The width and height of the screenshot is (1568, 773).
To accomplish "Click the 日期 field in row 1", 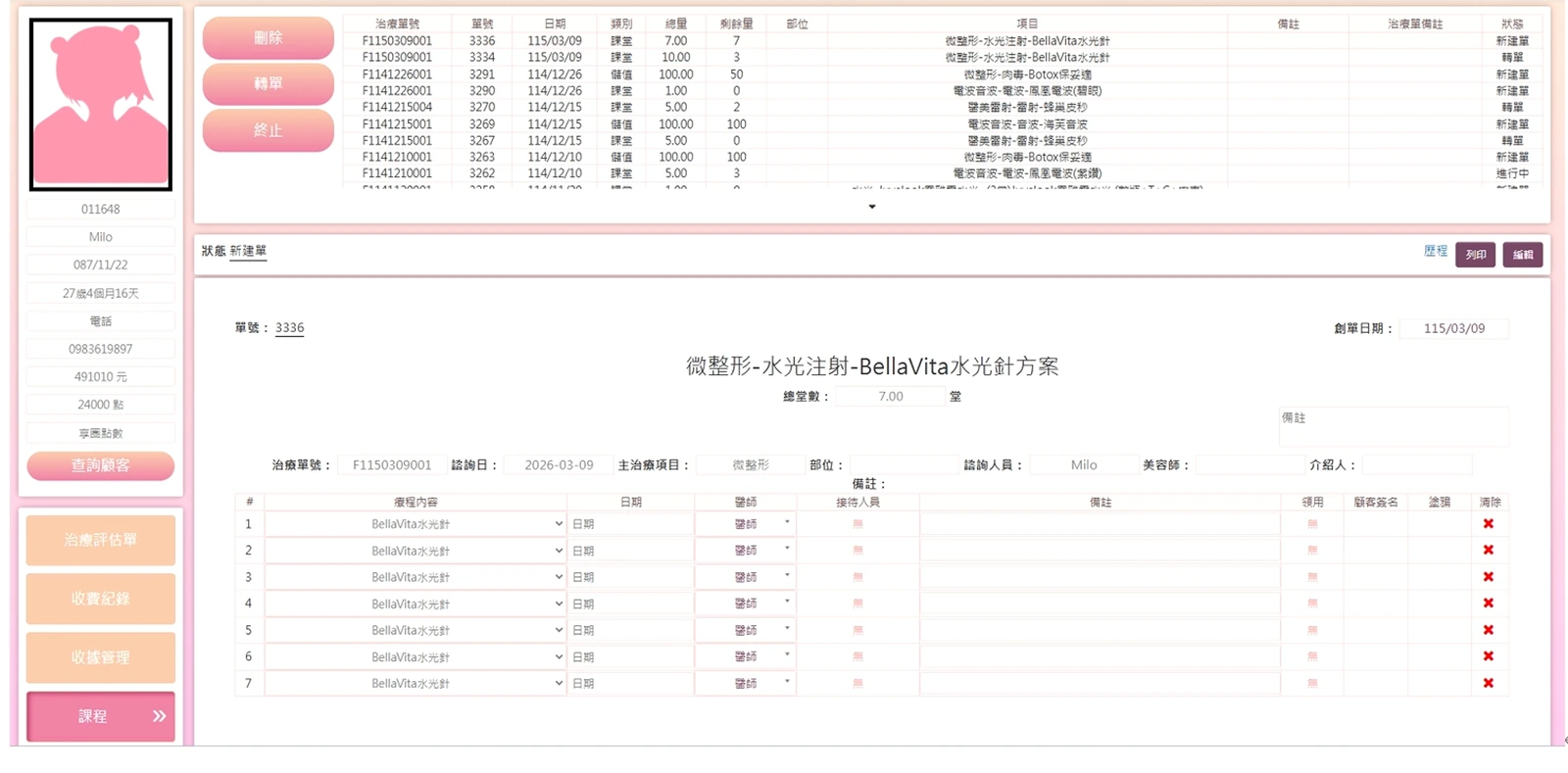I will click(x=631, y=524).
